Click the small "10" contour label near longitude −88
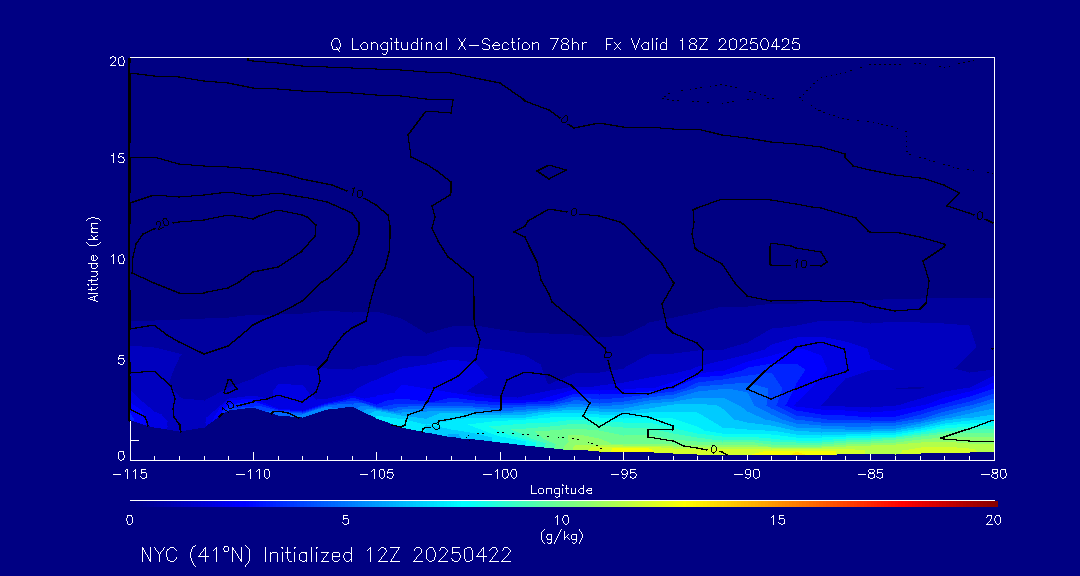Viewport: 1080px width, 576px height. point(800,264)
